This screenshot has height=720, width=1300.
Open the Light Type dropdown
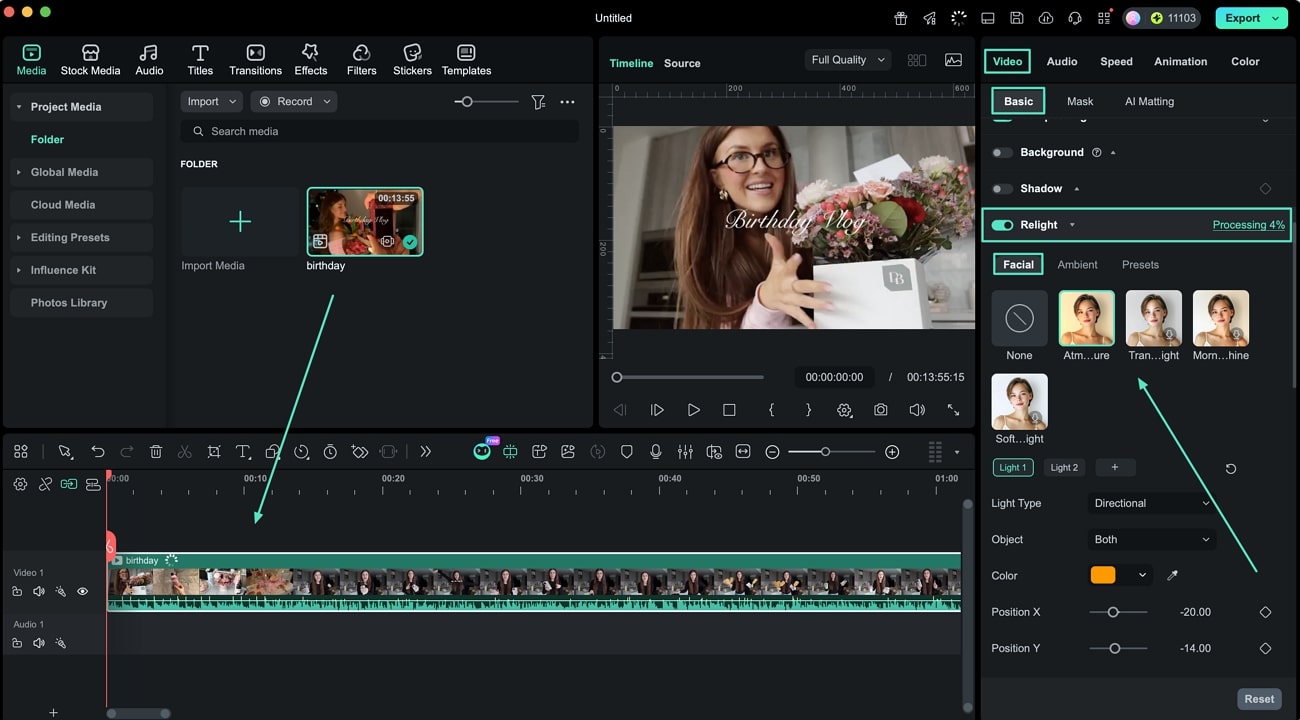(1151, 504)
